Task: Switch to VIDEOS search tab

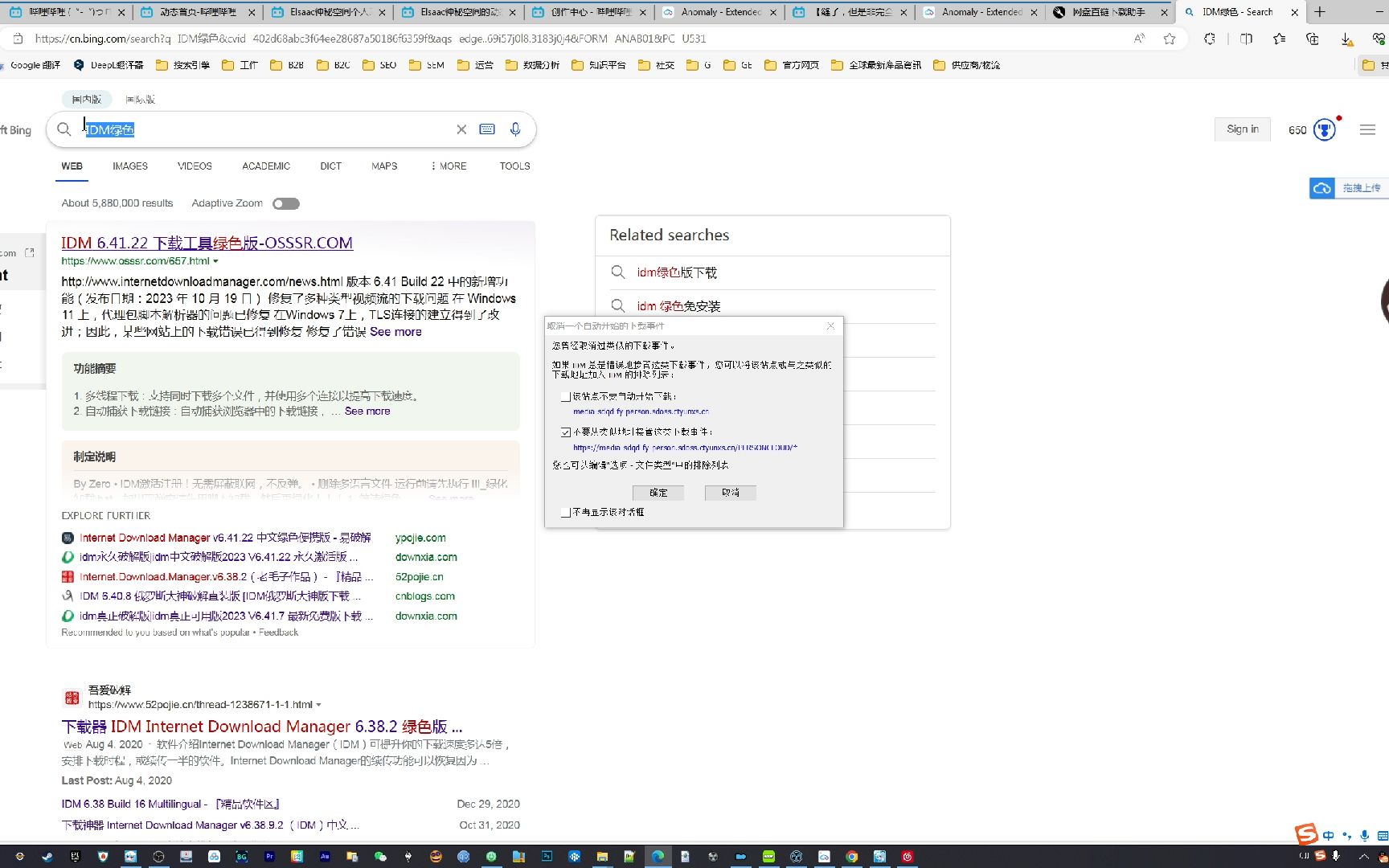Action: click(195, 166)
